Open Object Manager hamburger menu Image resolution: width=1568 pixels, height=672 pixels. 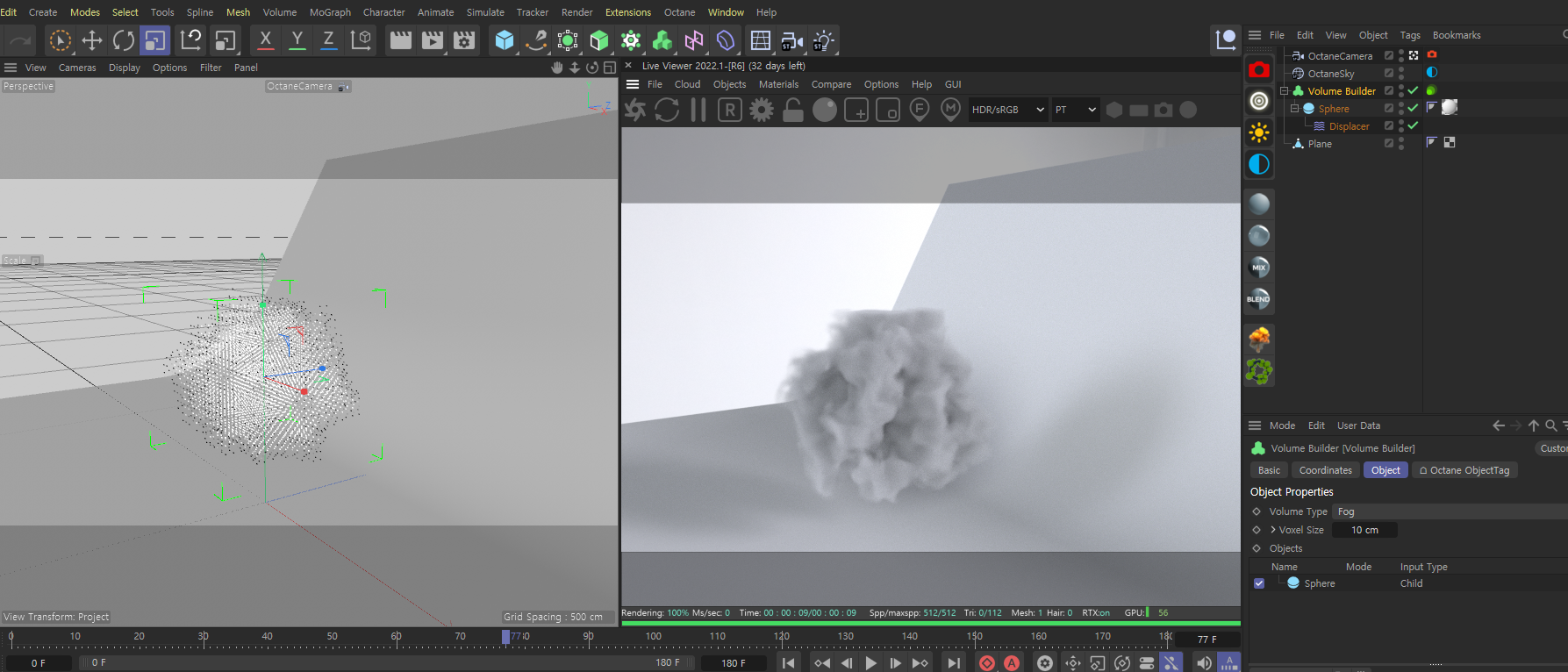tap(1255, 35)
